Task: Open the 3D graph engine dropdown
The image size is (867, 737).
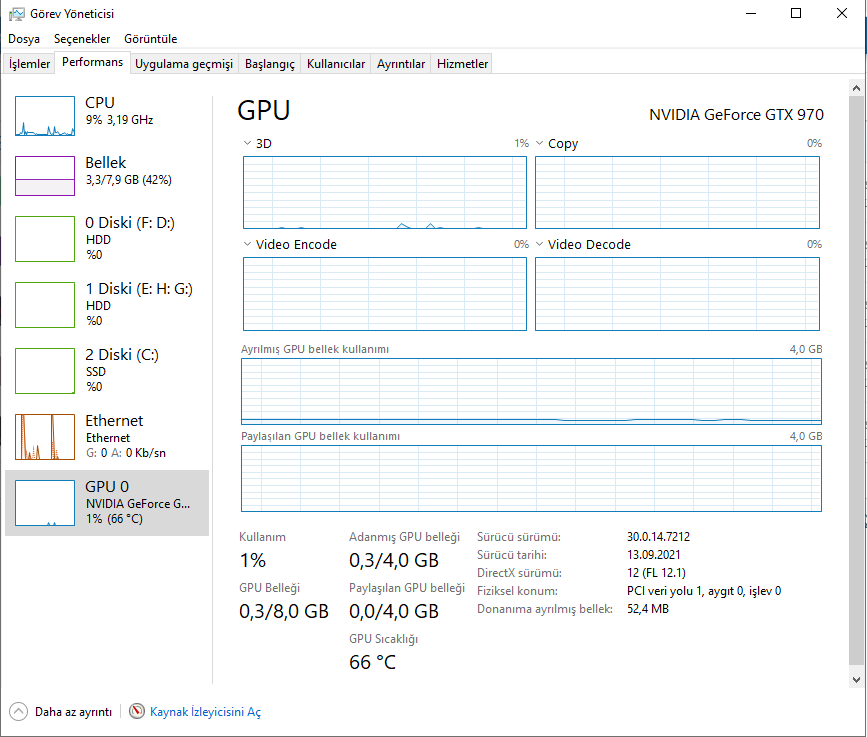Action: click(248, 144)
